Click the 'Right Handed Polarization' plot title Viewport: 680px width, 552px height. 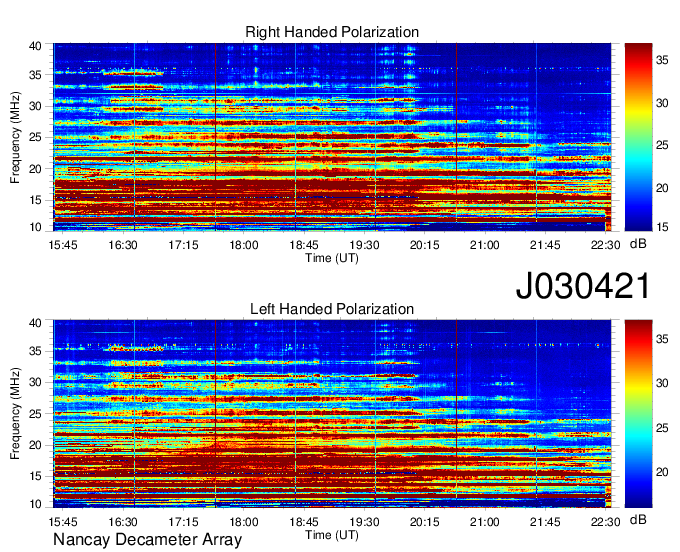click(332, 32)
